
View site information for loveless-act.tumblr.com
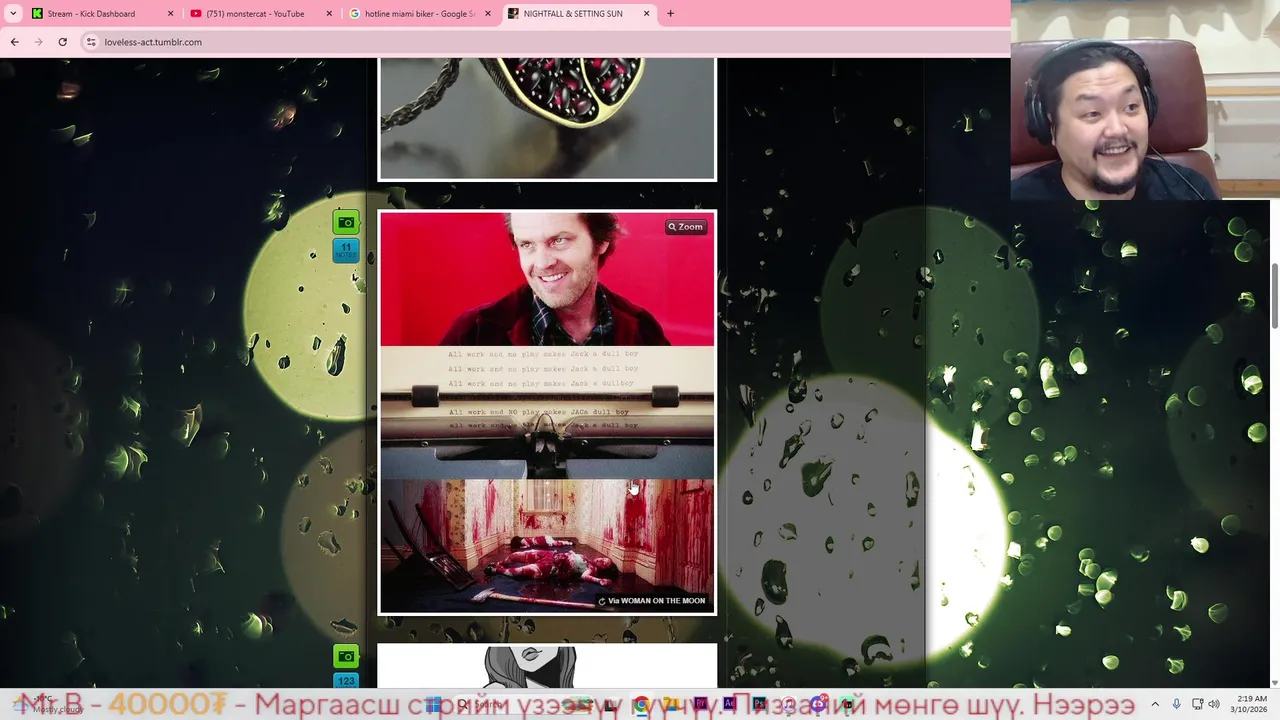[x=91, y=42]
